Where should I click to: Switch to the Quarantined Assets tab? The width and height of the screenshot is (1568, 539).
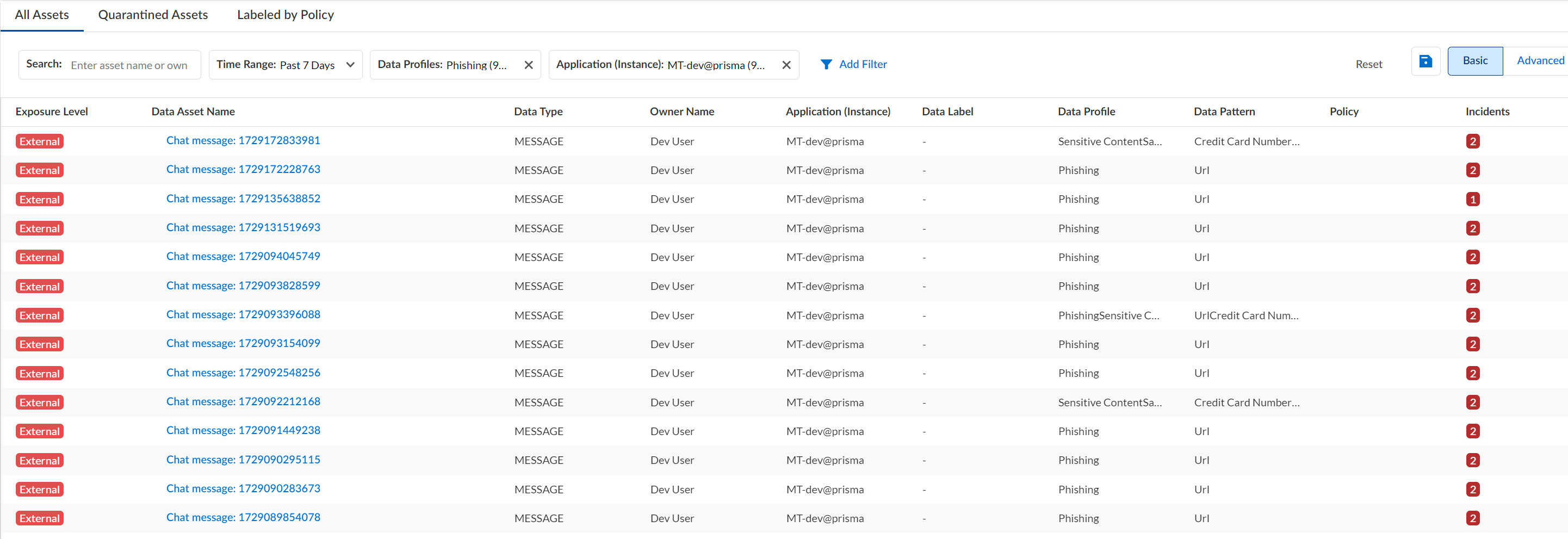153,15
